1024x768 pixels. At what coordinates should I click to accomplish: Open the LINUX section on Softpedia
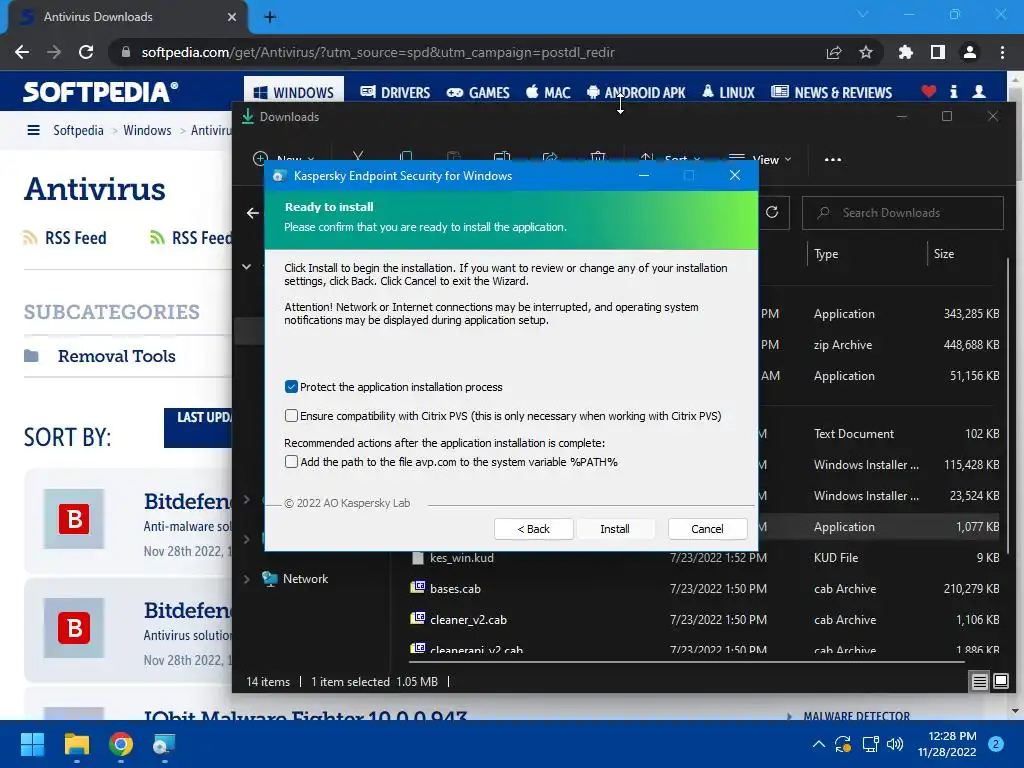(728, 93)
